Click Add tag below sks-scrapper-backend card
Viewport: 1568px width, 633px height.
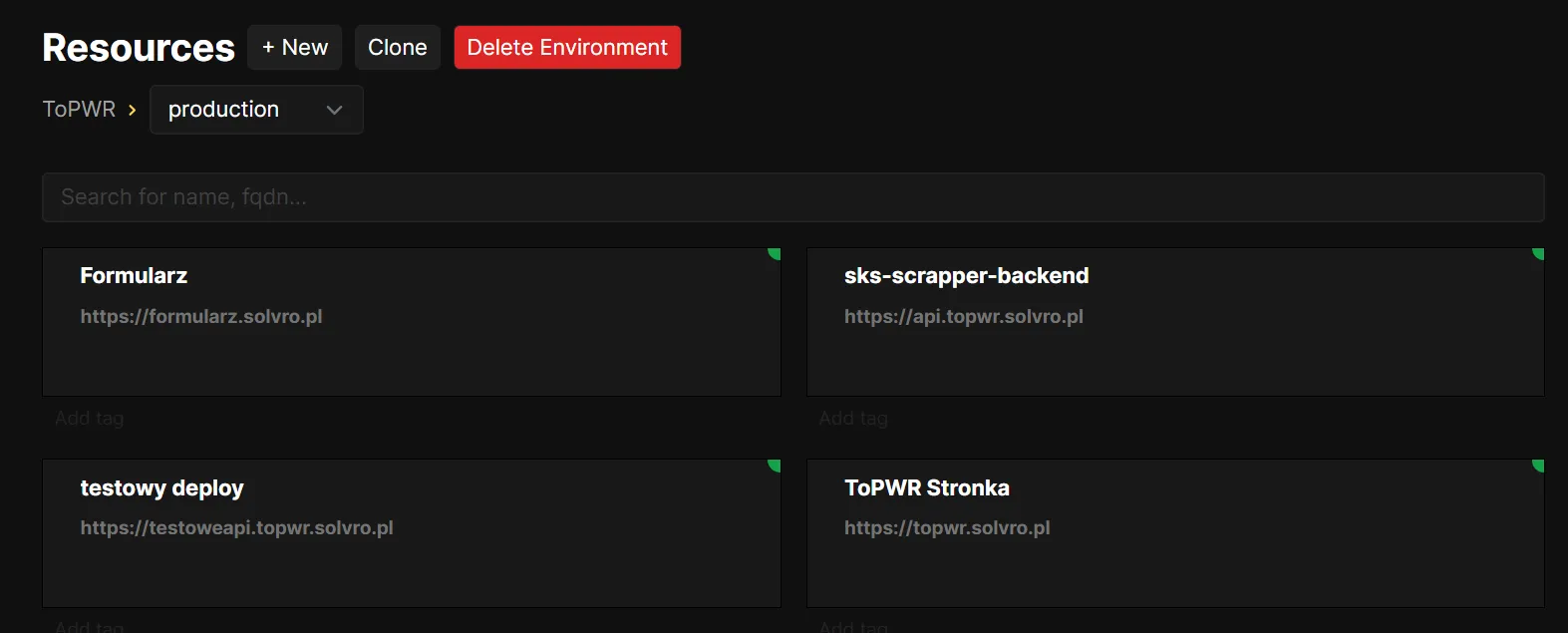click(x=853, y=419)
